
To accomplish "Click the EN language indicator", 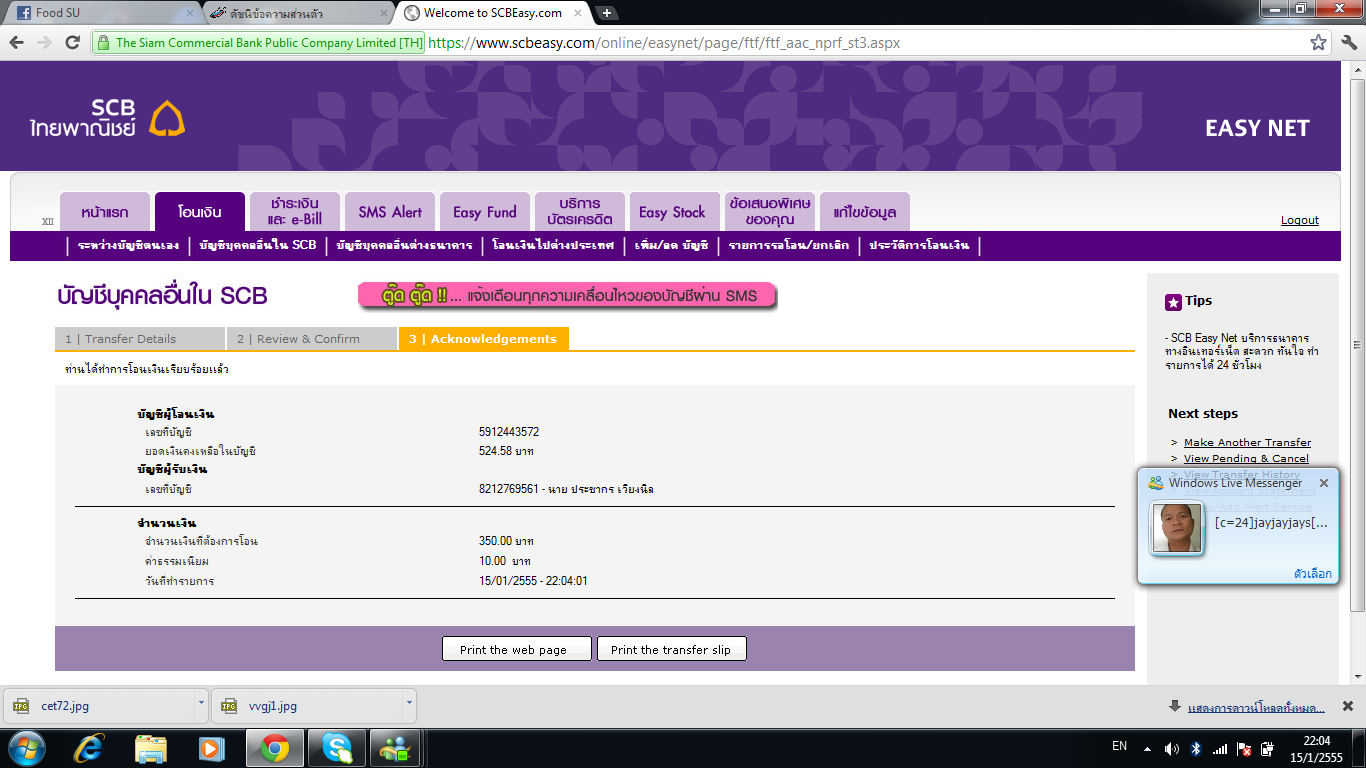I will [1120, 746].
